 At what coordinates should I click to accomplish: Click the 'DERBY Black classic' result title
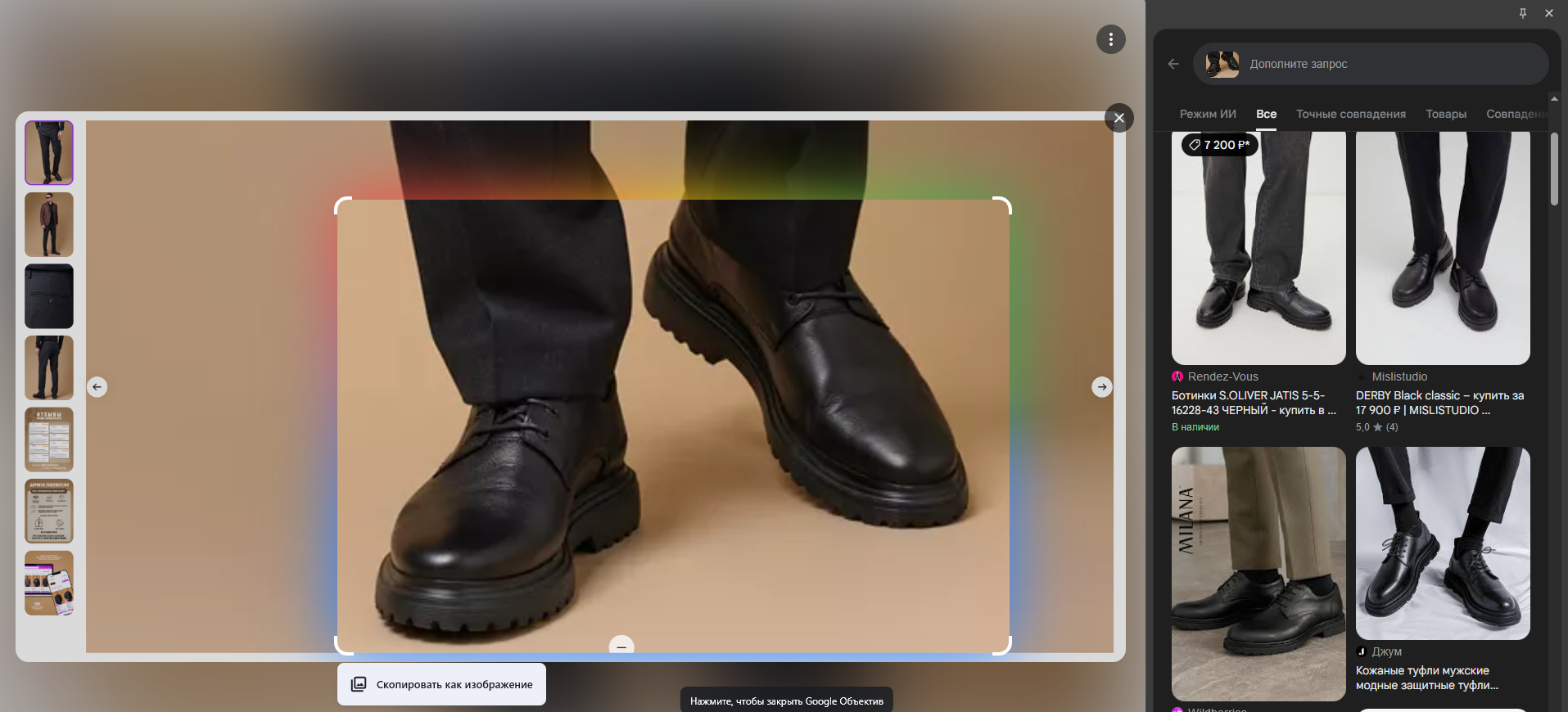coord(1439,403)
